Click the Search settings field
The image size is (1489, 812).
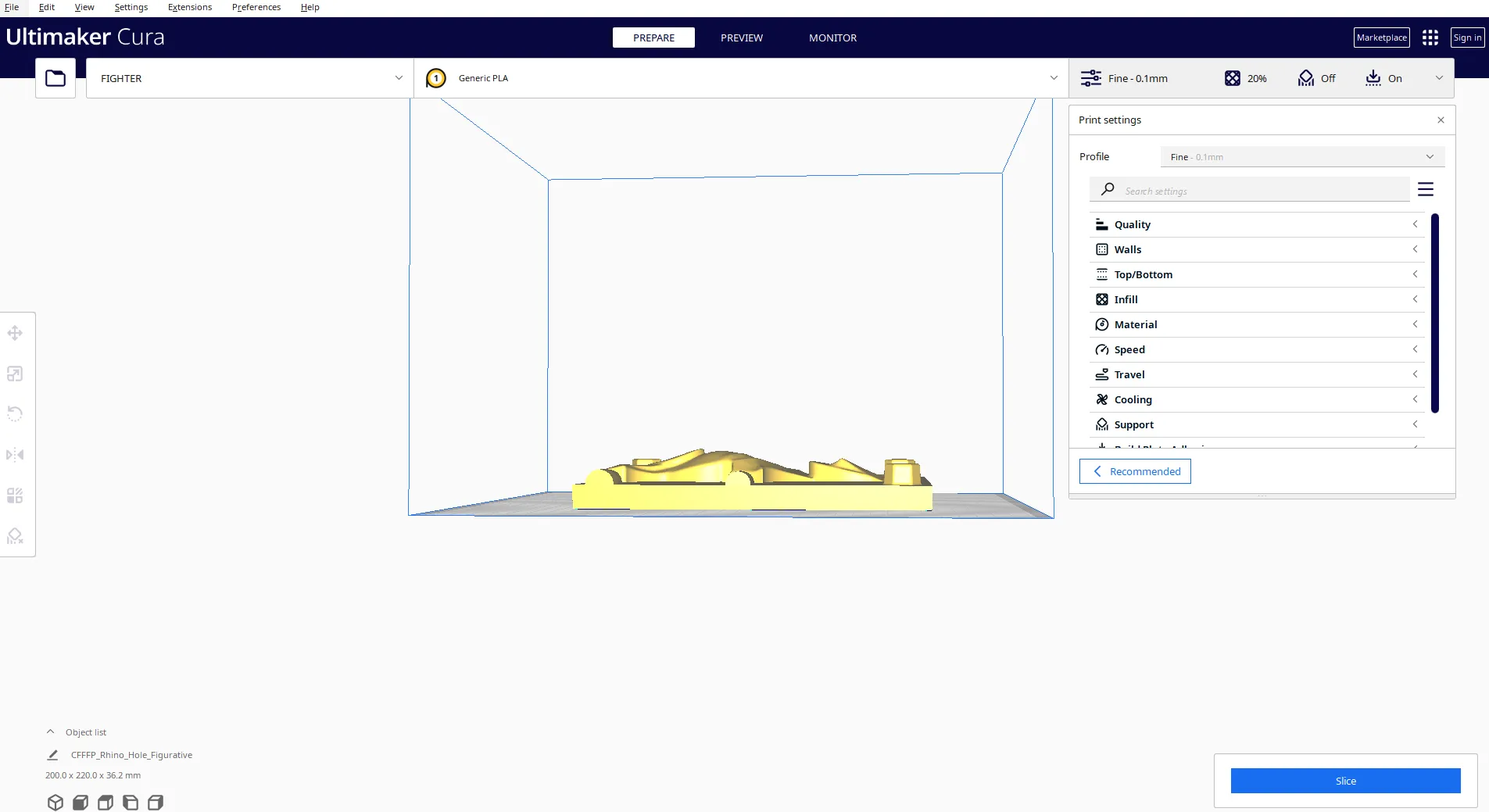pyautogui.click(x=1249, y=190)
